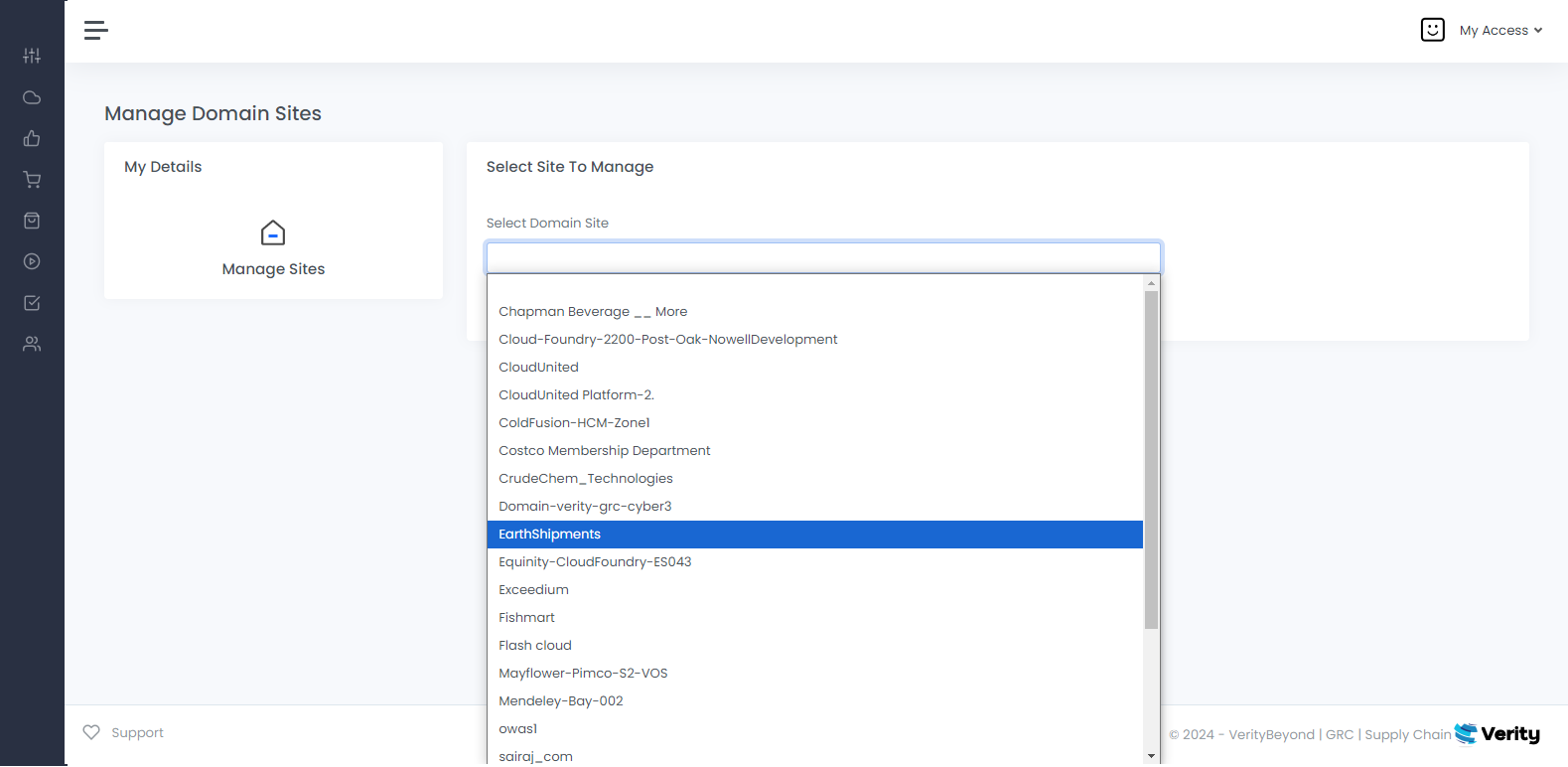Pick the Fishmart site option
This screenshot has width=1568, height=767.
click(x=815, y=618)
